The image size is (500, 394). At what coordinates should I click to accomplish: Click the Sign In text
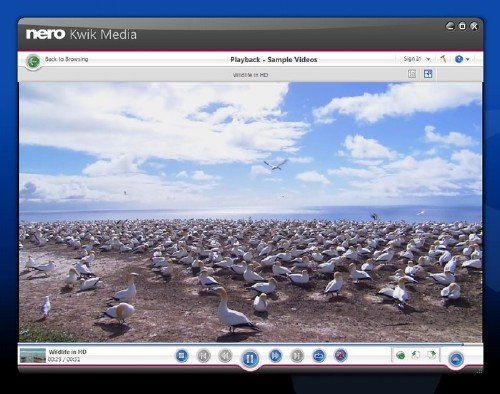pyautogui.click(x=412, y=59)
